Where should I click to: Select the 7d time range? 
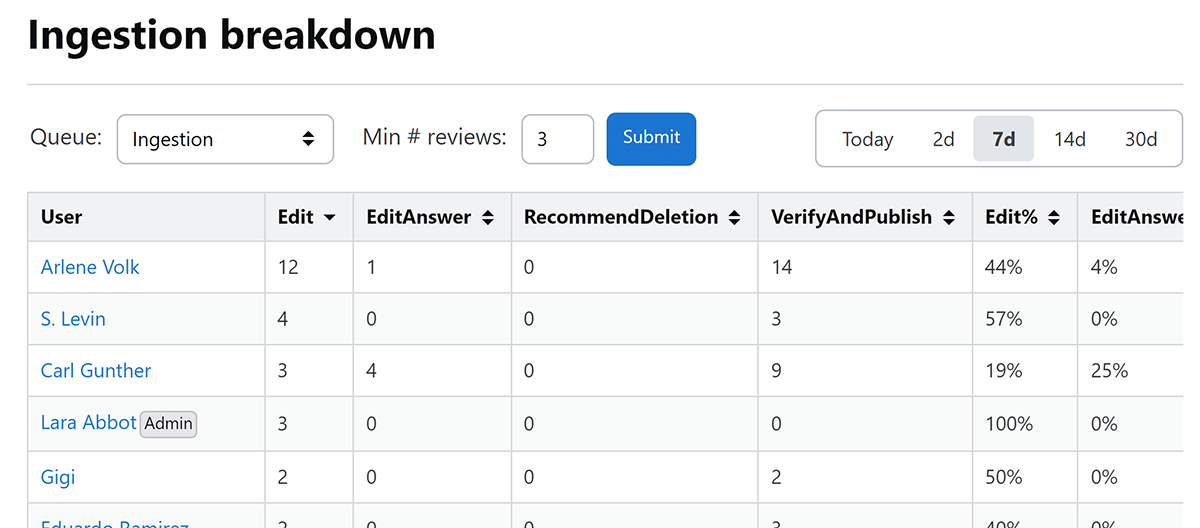tap(1003, 139)
